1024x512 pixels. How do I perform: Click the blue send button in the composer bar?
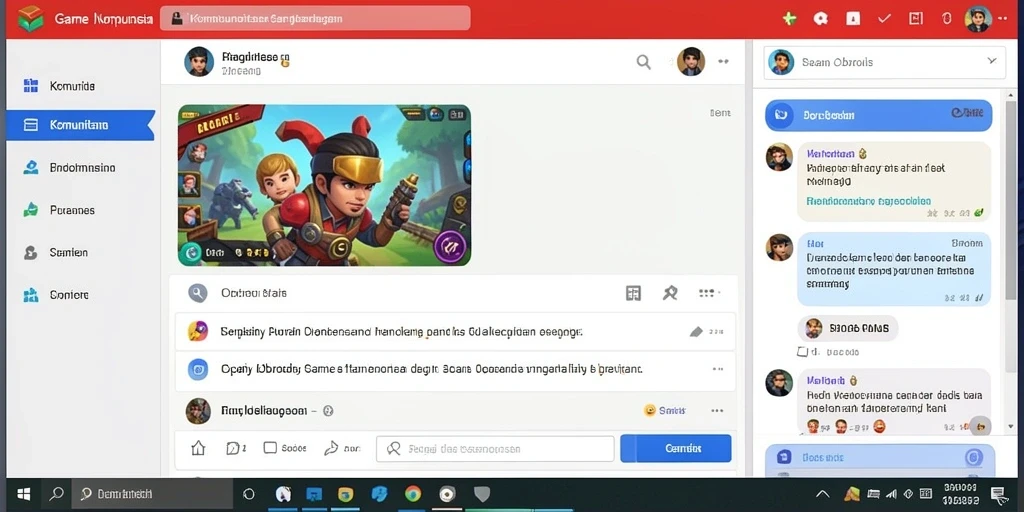pyautogui.click(x=676, y=449)
